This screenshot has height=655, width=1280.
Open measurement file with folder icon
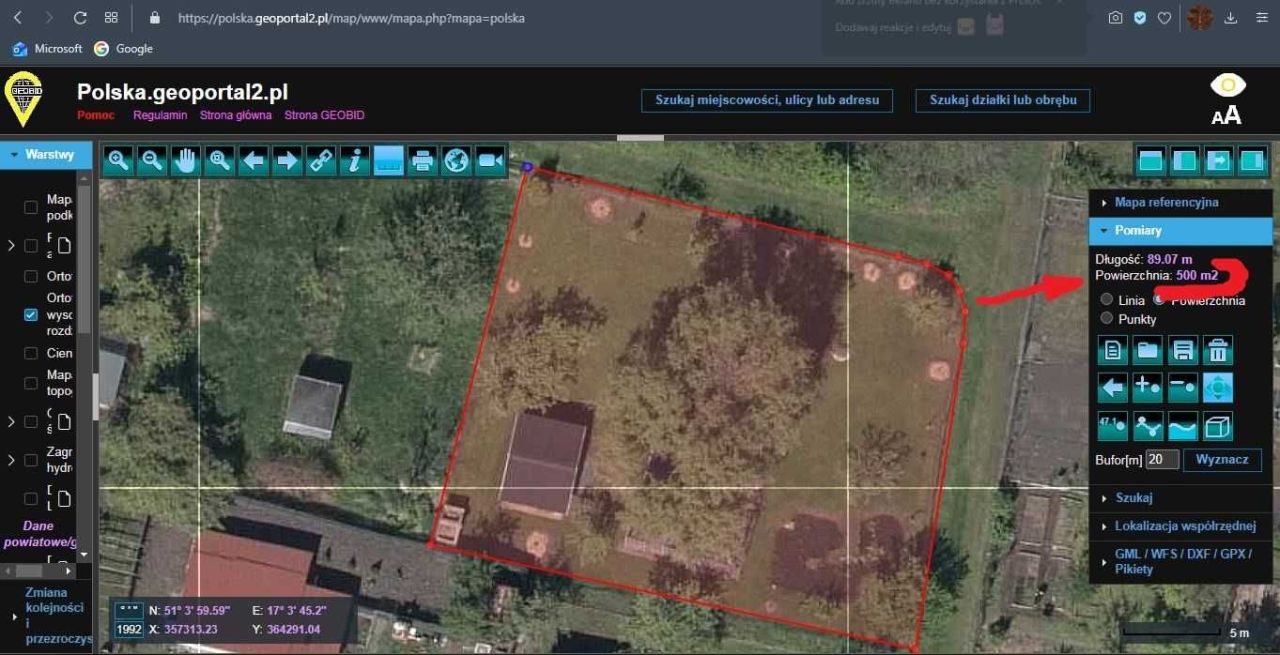click(x=1148, y=350)
